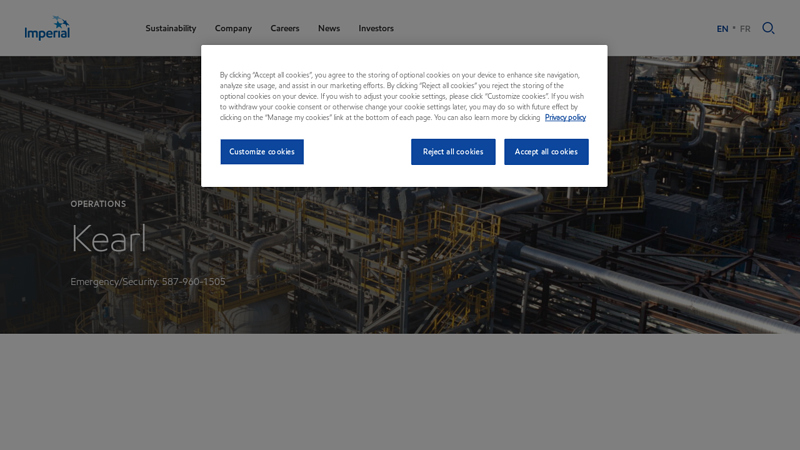Switch language to EN

pyautogui.click(x=722, y=29)
